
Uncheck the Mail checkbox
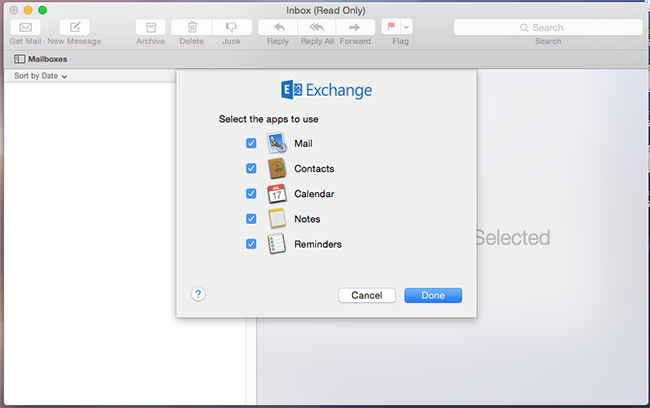pos(251,143)
